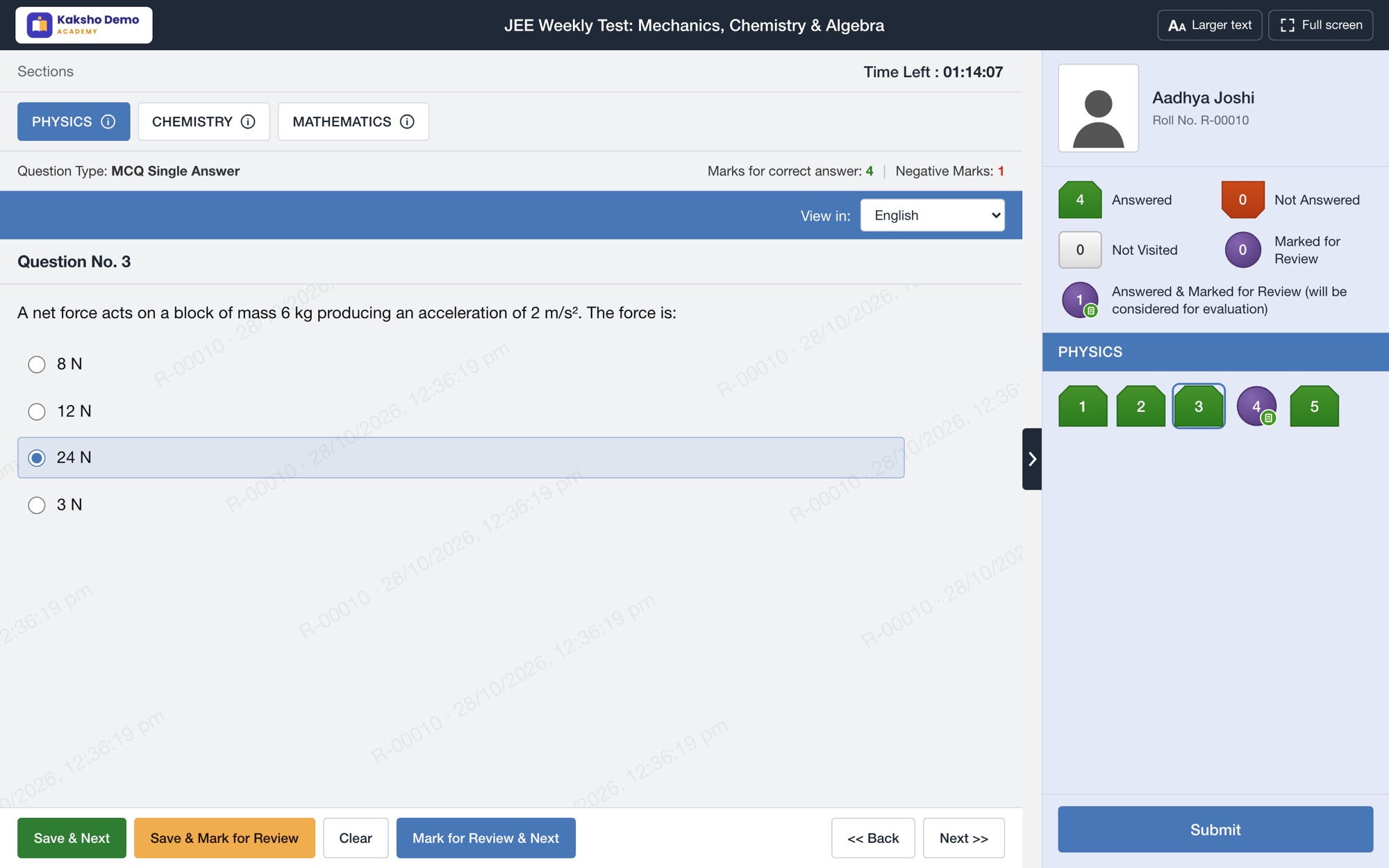Image resolution: width=1389 pixels, height=868 pixels.
Task: Click the Not Visited count badge
Action: 1080,250
